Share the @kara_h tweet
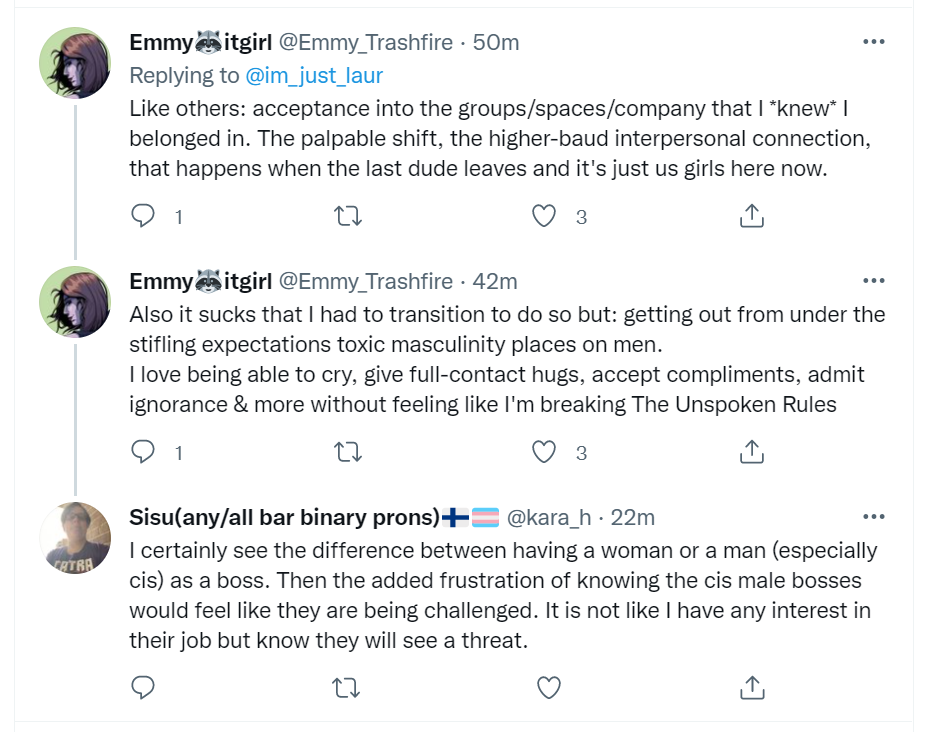This screenshot has height=732, width=929. pyautogui.click(x=752, y=688)
